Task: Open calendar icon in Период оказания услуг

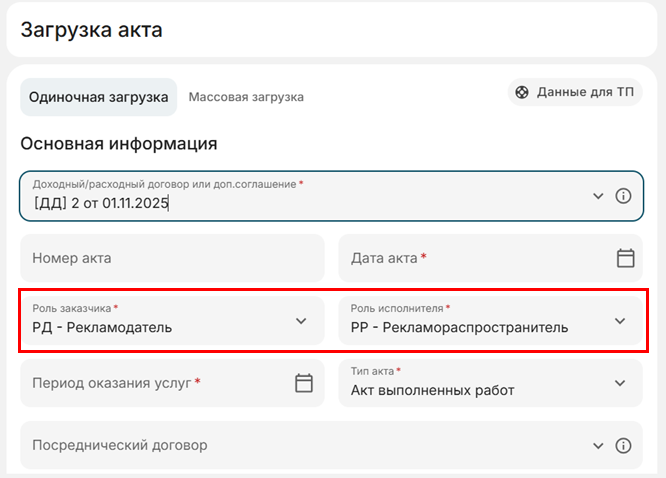Action: [304, 383]
